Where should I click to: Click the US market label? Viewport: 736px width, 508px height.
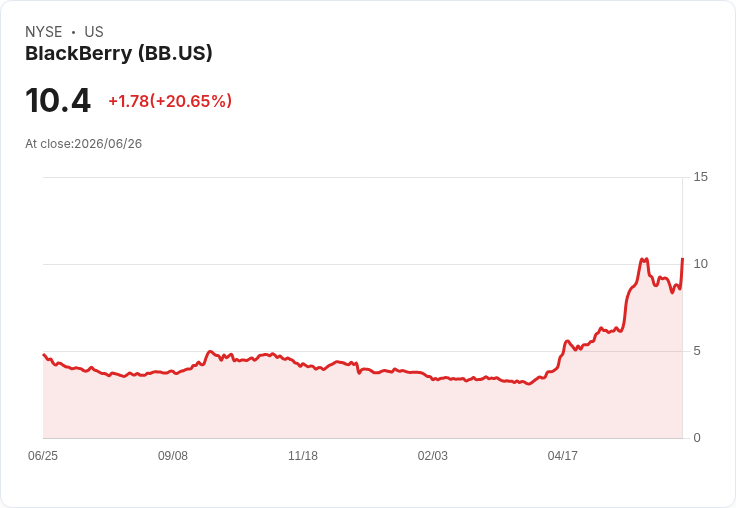point(94,32)
